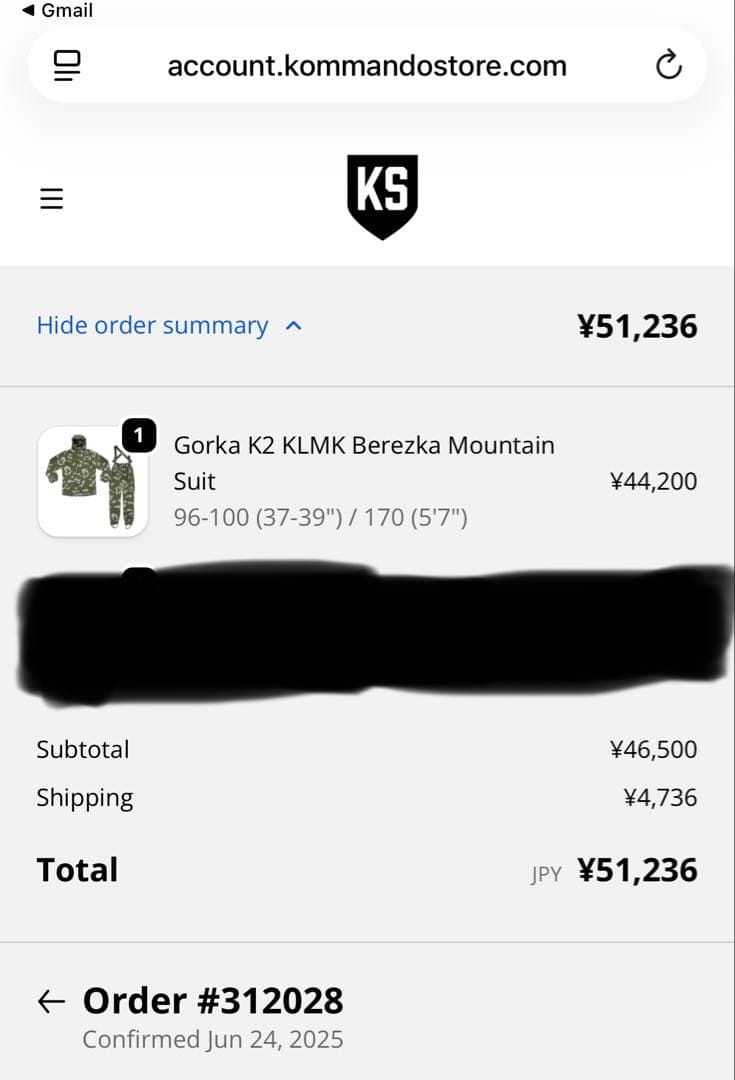
Task: Open the page format menu icon
Action: [x=67, y=66]
